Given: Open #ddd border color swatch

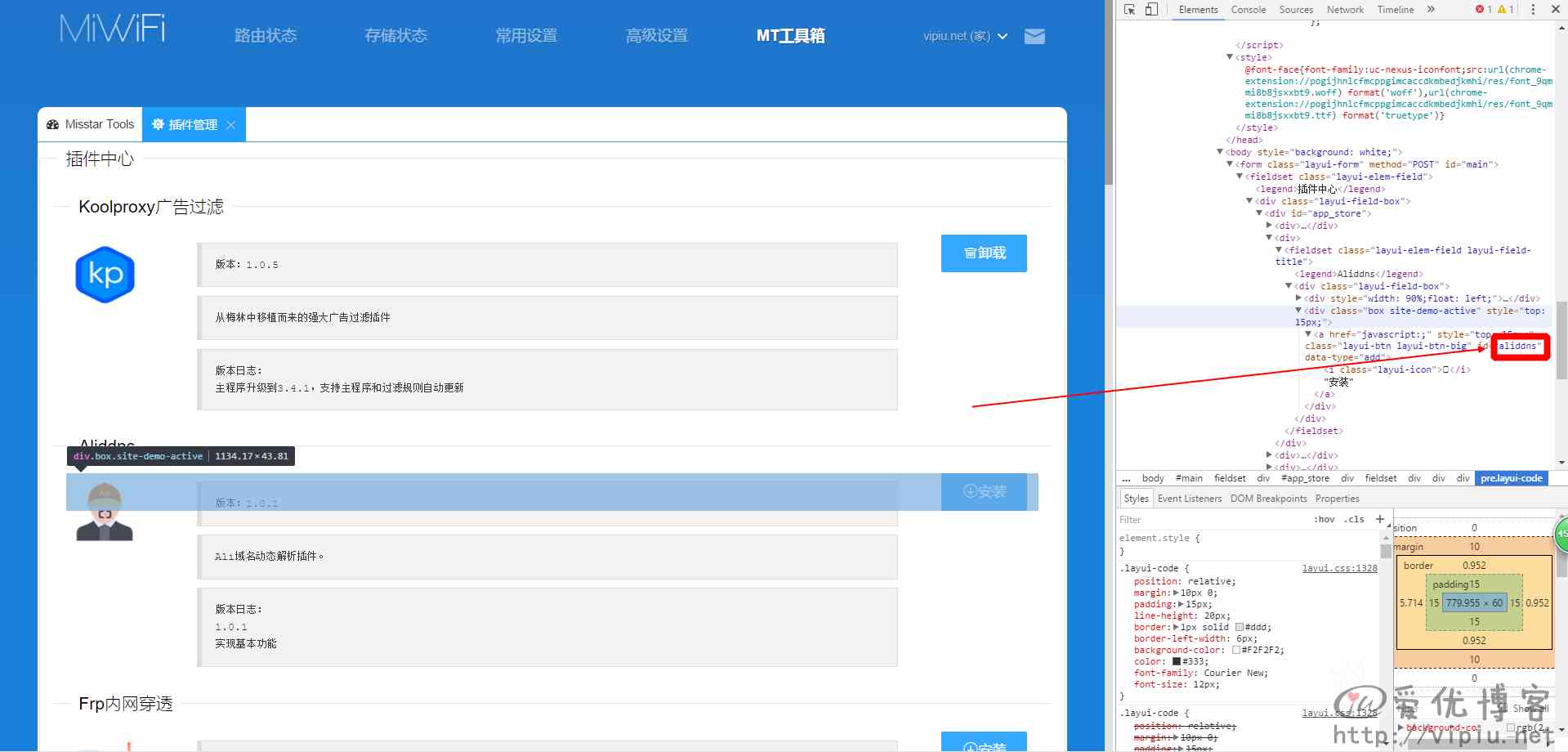Looking at the screenshot, I should tap(1240, 627).
